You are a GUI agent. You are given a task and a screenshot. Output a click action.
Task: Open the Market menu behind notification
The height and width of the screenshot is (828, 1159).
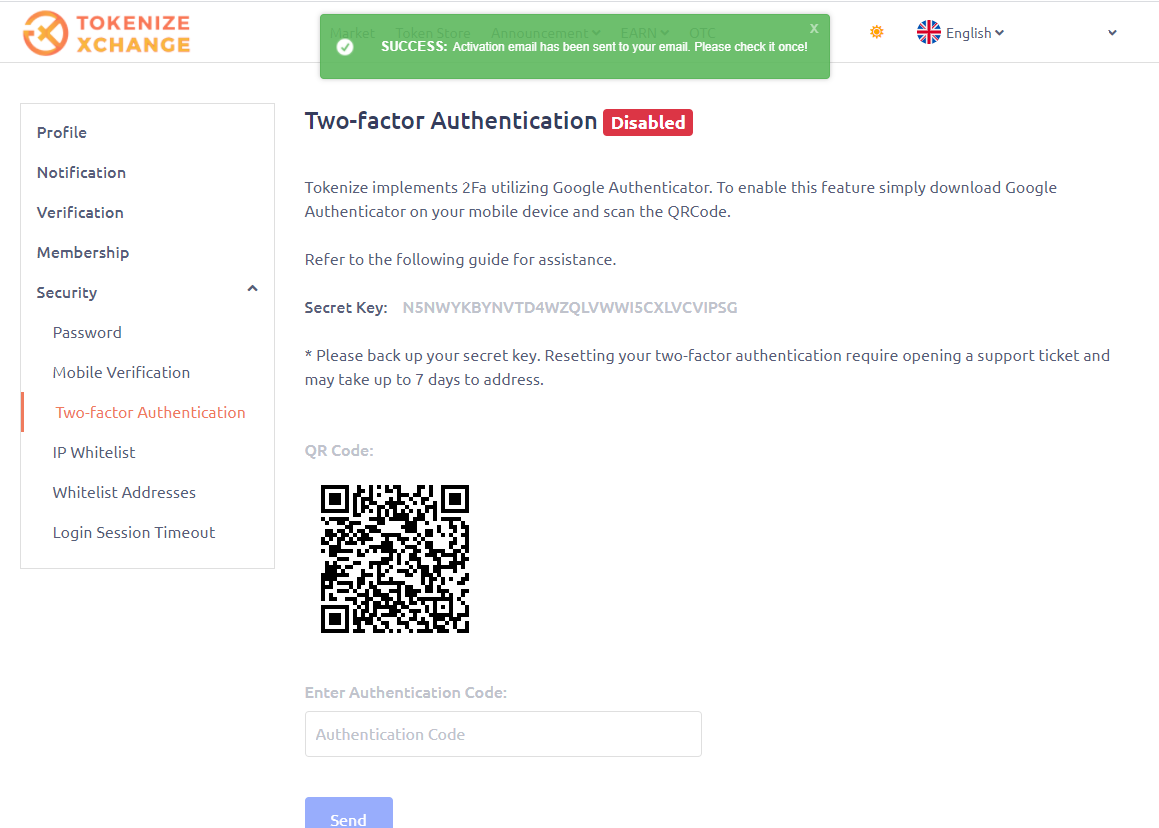coord(352,33)
